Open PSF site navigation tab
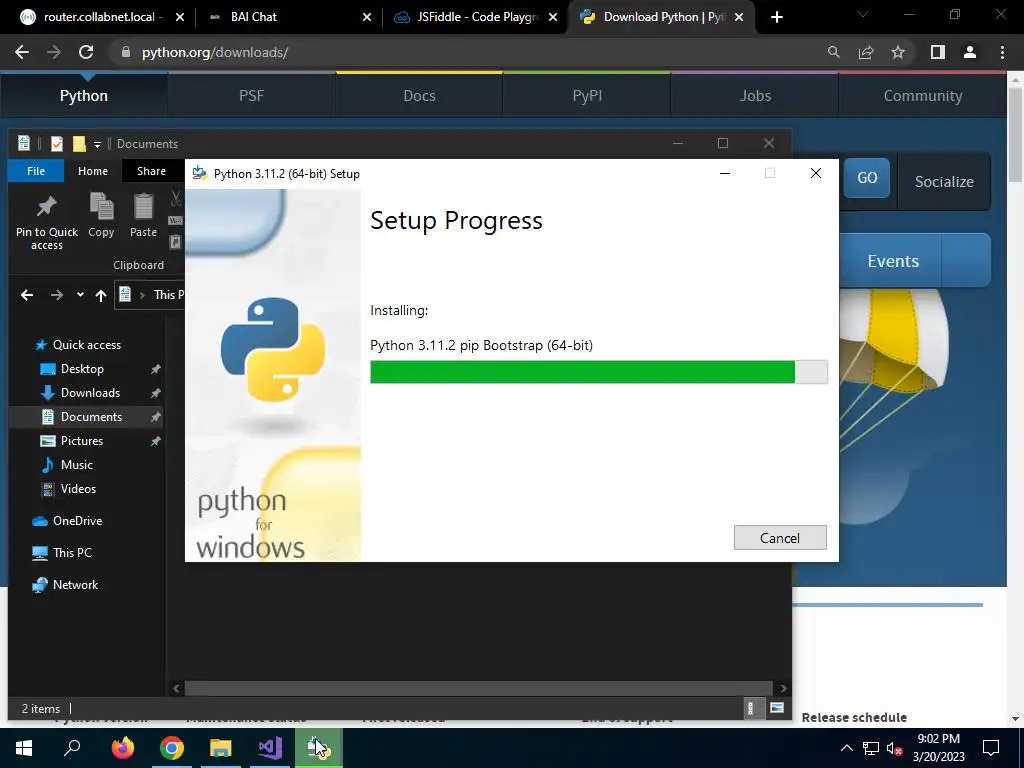 click(x=251, y=95)
